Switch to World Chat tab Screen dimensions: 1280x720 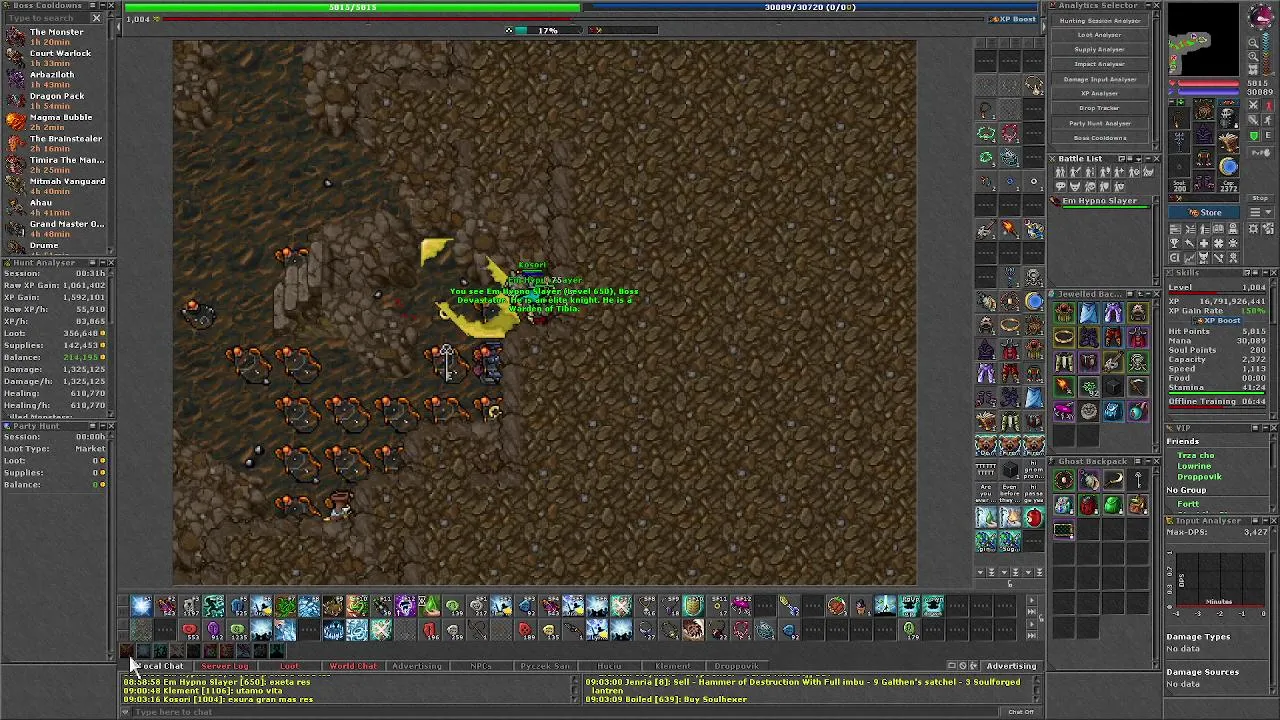pos(353,666)
